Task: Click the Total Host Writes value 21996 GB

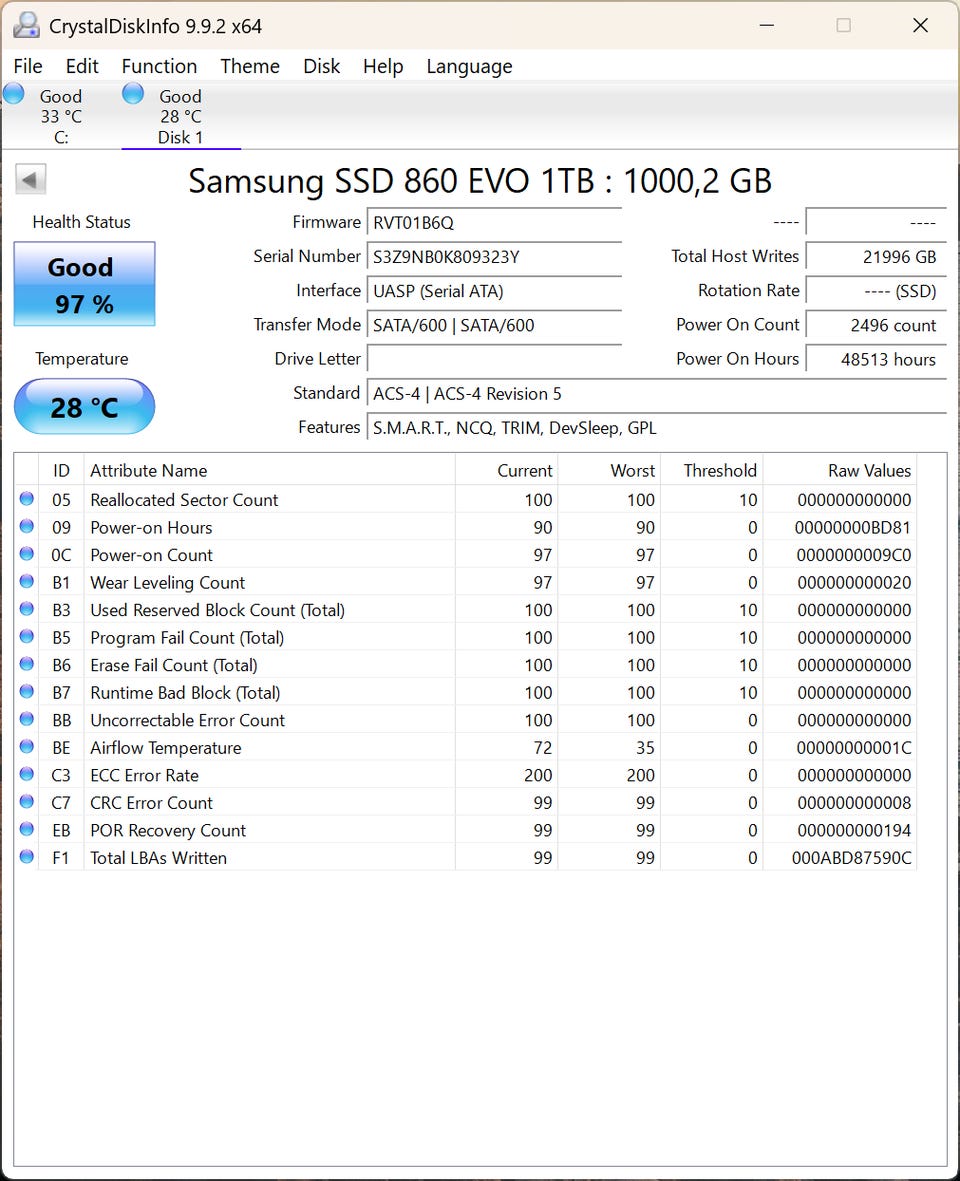Action: coord(876,257)
